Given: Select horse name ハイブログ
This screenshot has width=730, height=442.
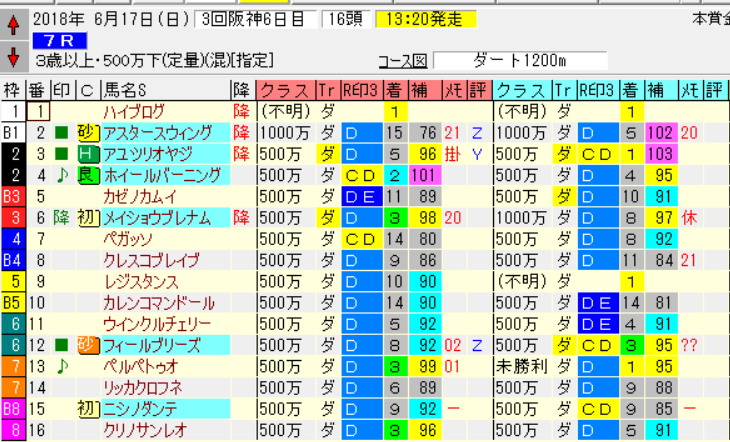Looking at the screenshot, I should point(134,111).
